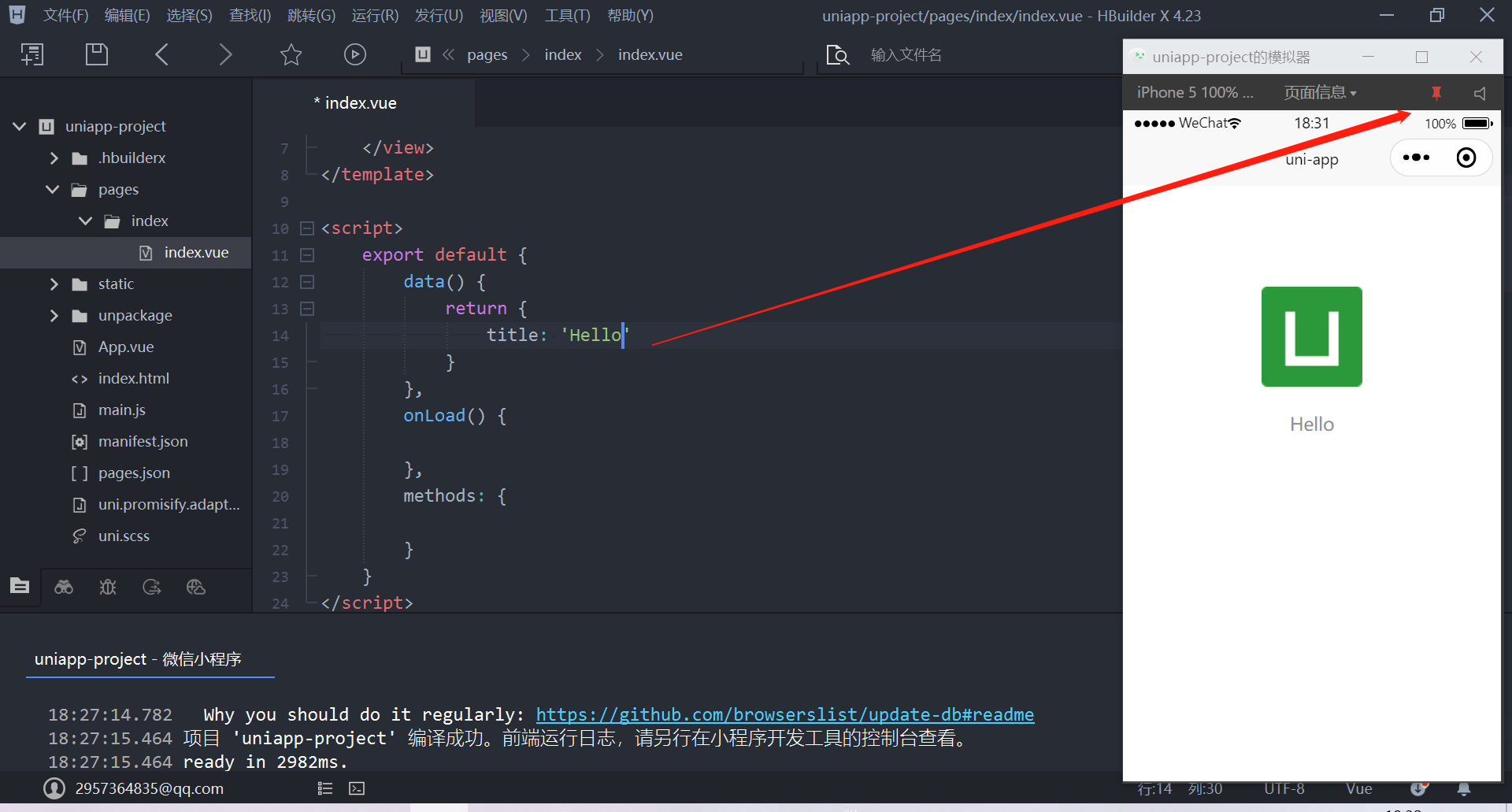Select the Debug bug icon in sidebar
Screen dimensions: 1512x812
click(x=107, y=587)
